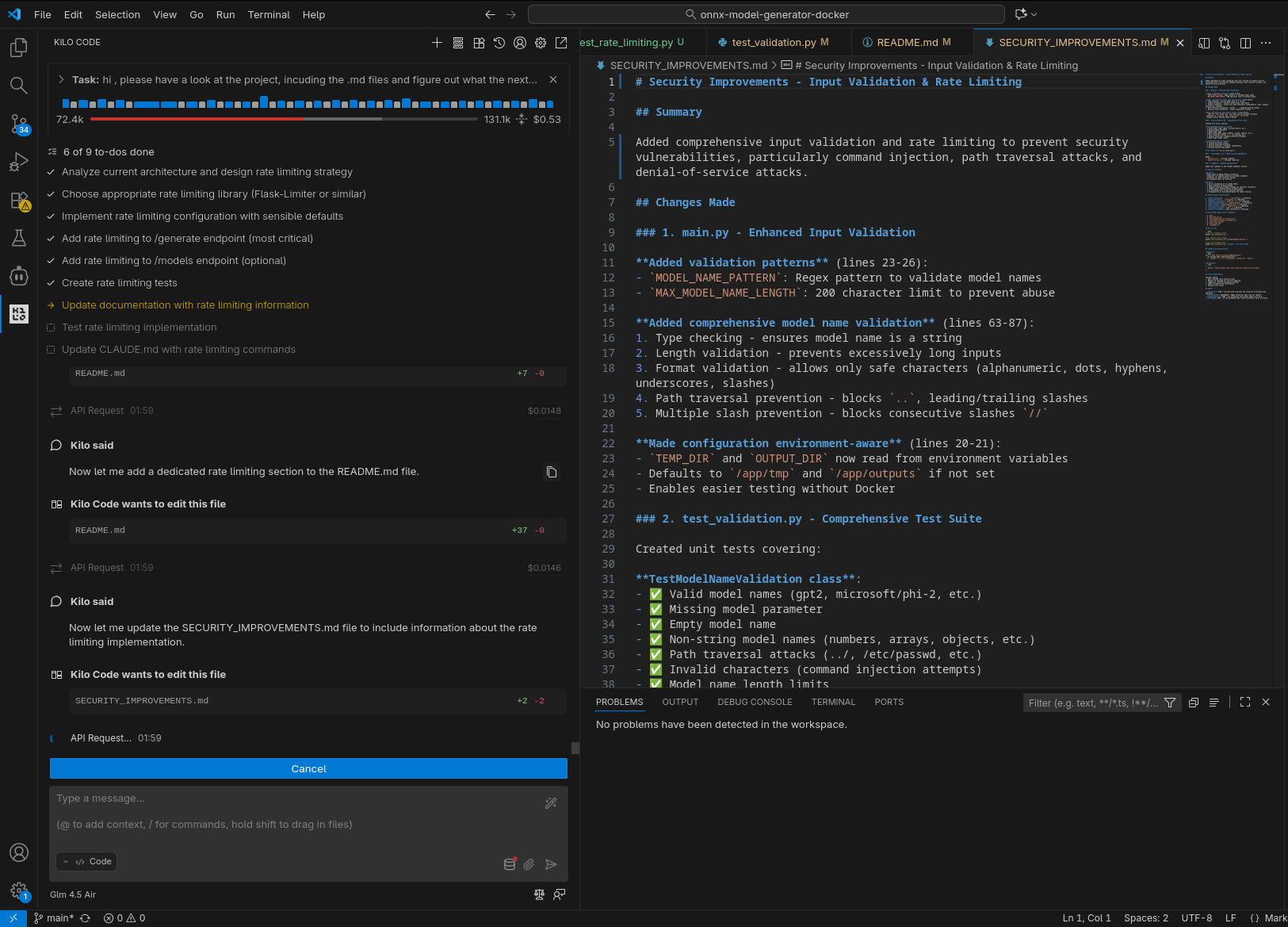Copy the Kilo said message text
1288x927 pixels.
point(552,473)
